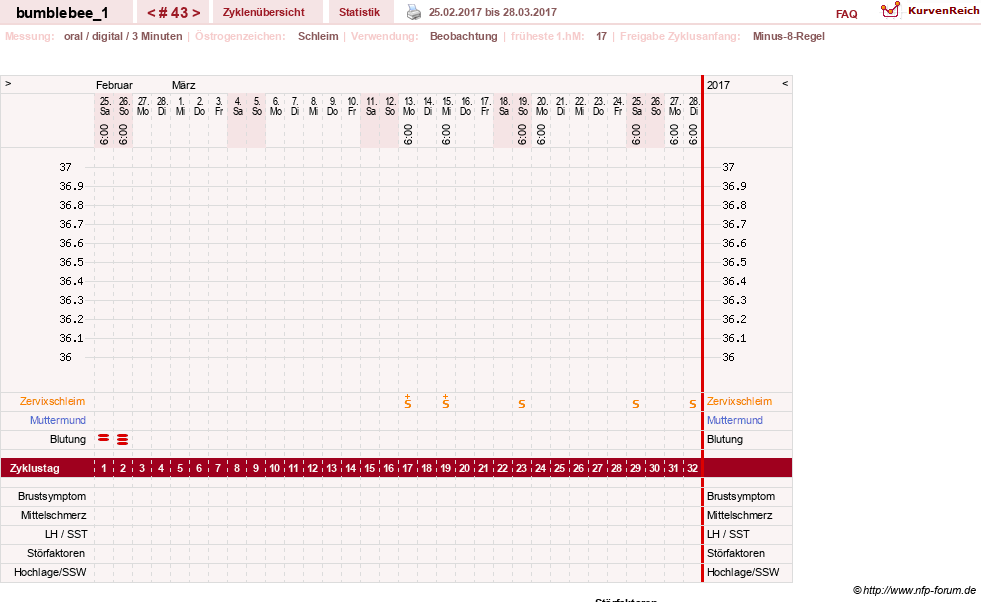Viewport: 981px width, 602px height.
Task: Click the bleeding mark on cycle day 1
Action: pyautogui.click(x=104, y=438)
